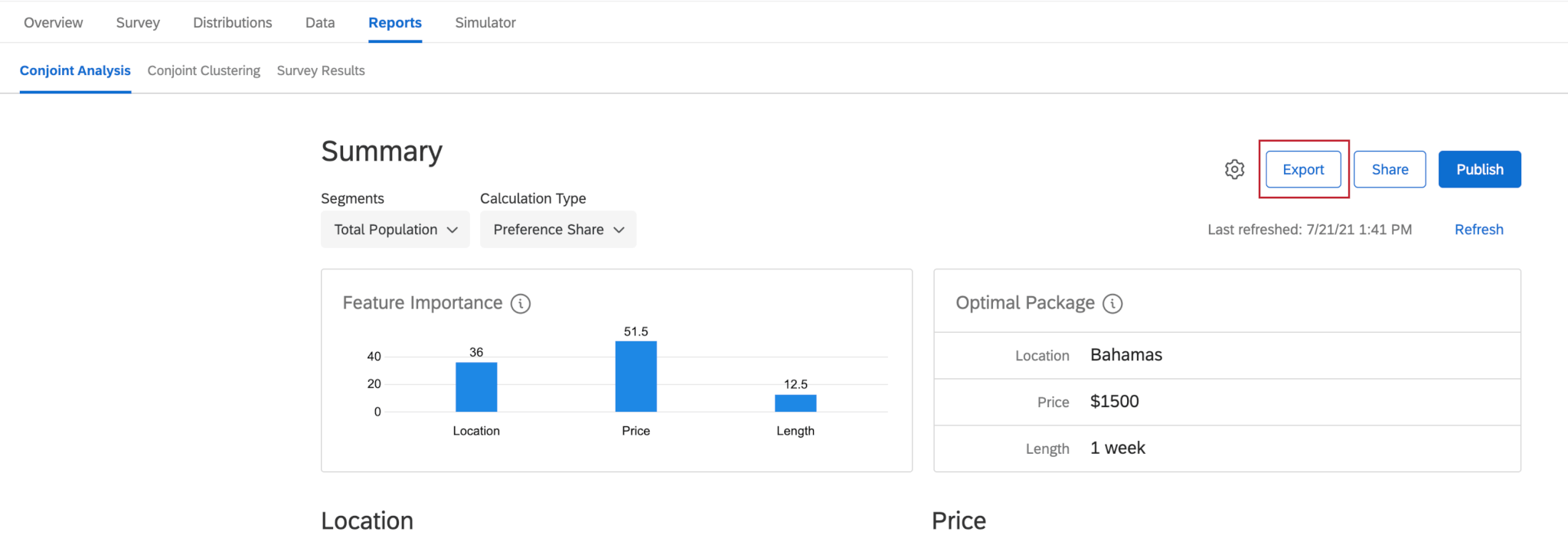The width and height of the screenshot is (1568, 551).
Task: Click the Share button
Action: pos(1390,169)
